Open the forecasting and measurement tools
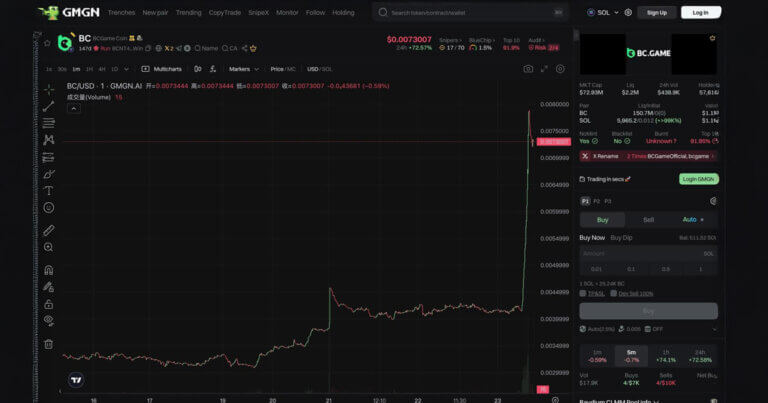768x403 pixels. coord(48,157)
